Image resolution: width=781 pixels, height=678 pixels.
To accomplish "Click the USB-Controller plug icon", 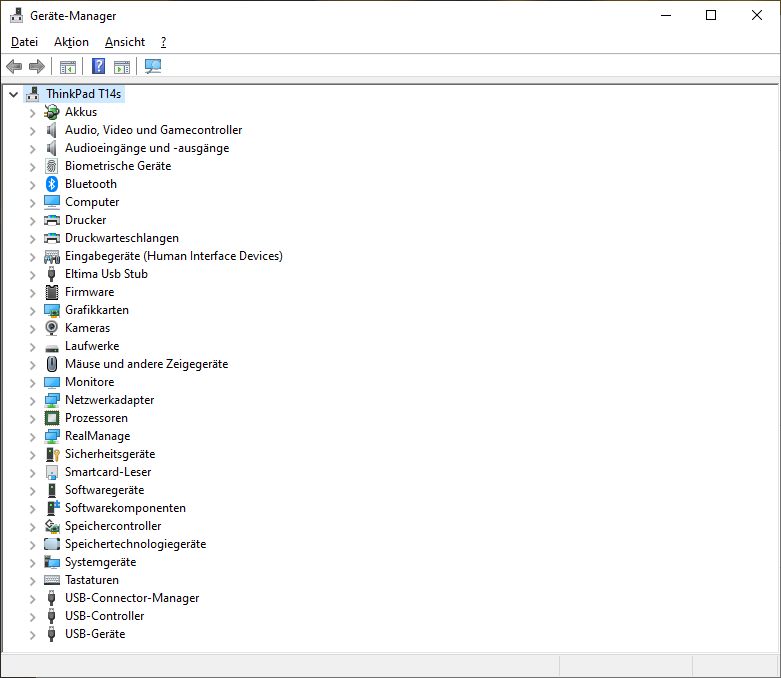I will (x=51, y=616).
